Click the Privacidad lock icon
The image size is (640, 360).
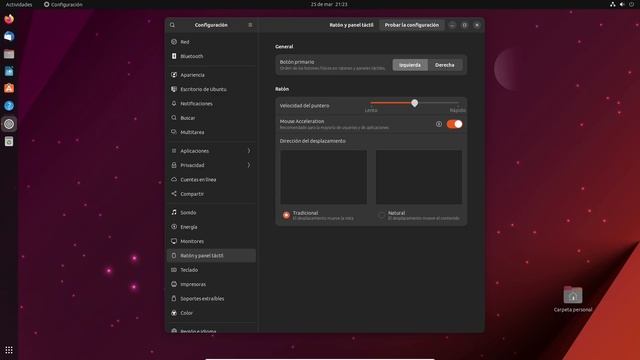point(174,165)
